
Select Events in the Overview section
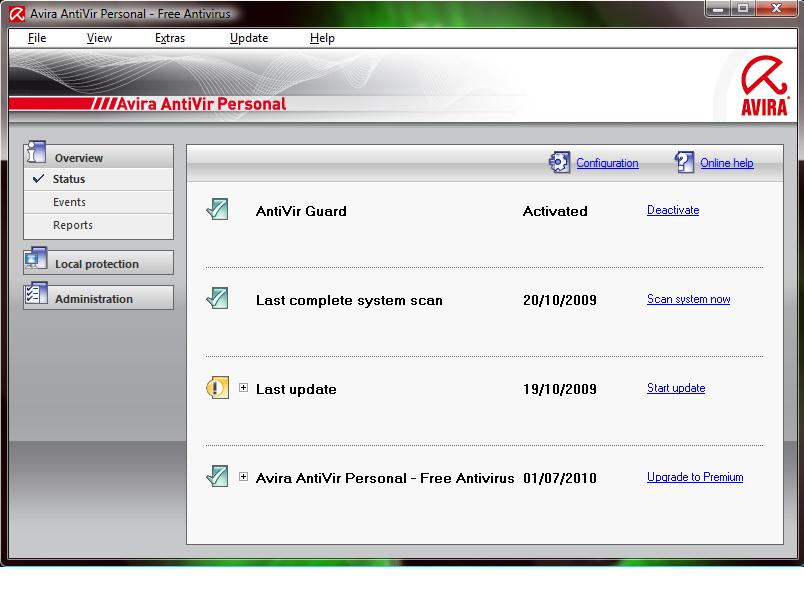coord(98,202)
